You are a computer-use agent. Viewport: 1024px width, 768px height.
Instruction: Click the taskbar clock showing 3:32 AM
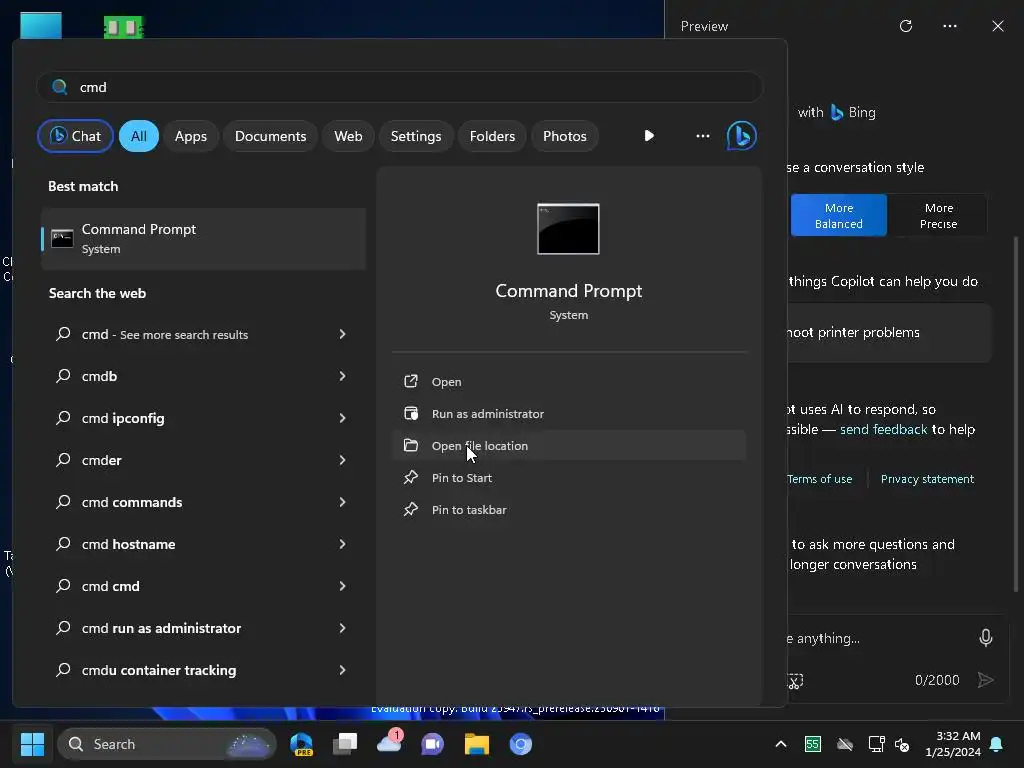(953, 744)
